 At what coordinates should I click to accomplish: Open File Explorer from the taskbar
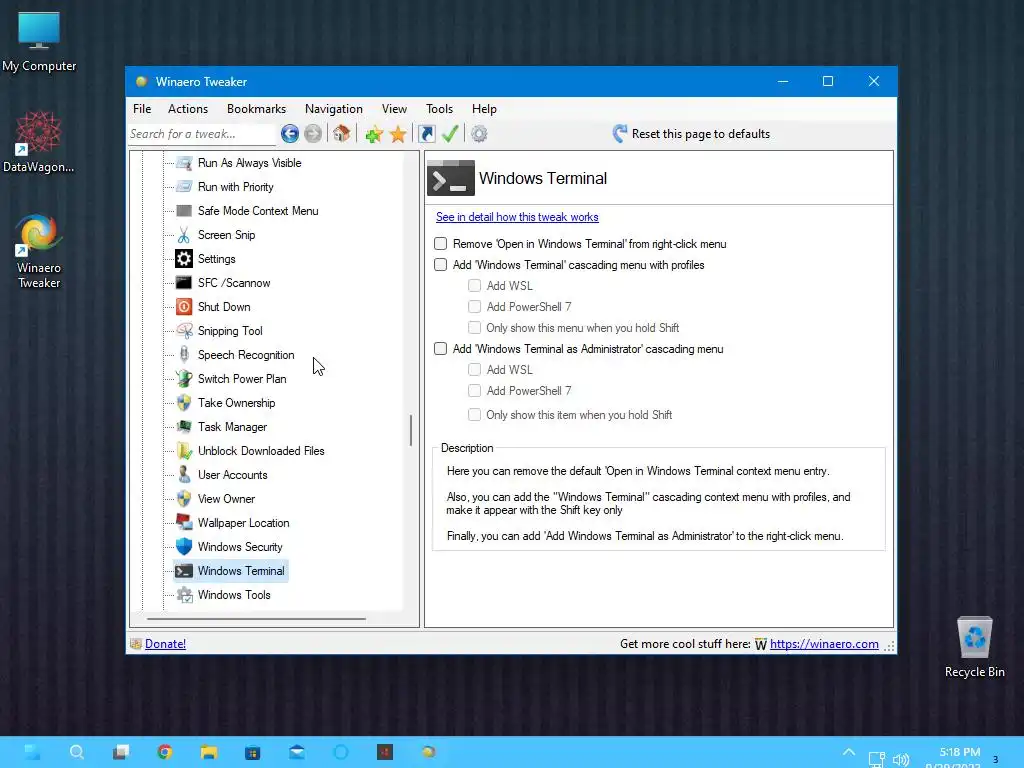point(209,752)
